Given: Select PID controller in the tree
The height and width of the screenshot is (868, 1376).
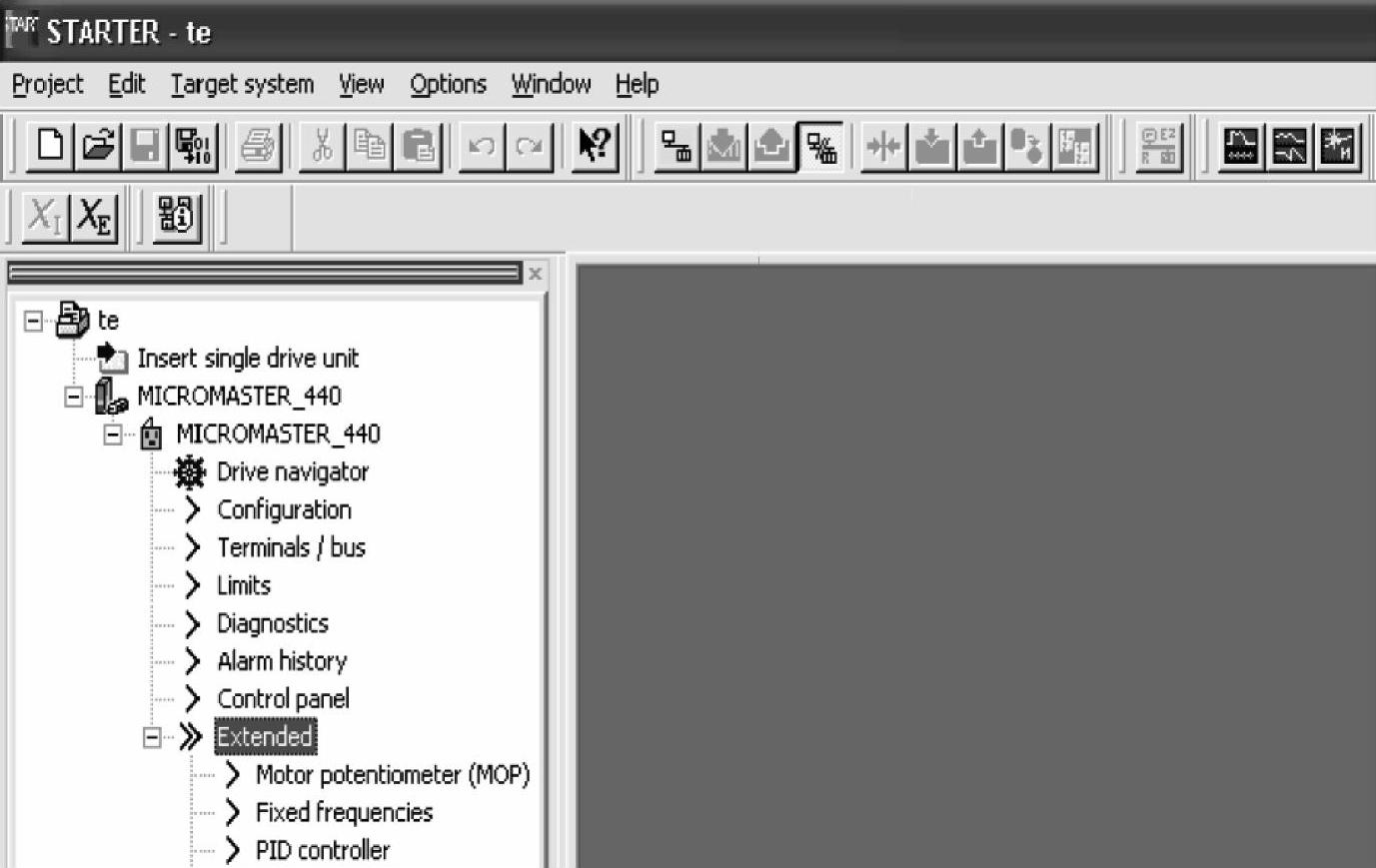Looking at the screenshot, I should (x=322, y=850).
